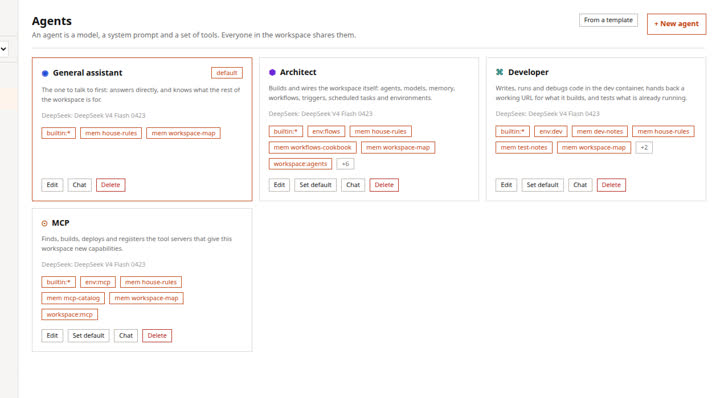720x398 pixels.
Task: Edit the MCP agent
Action: click(x=52, y=336)
